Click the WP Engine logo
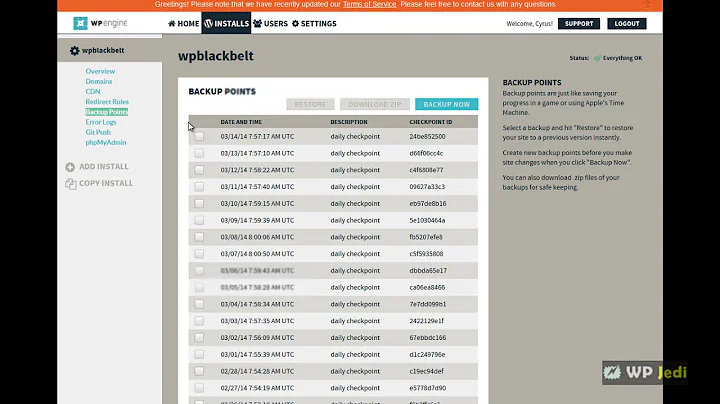The image size is (720, 404). (x=100, y=23)
